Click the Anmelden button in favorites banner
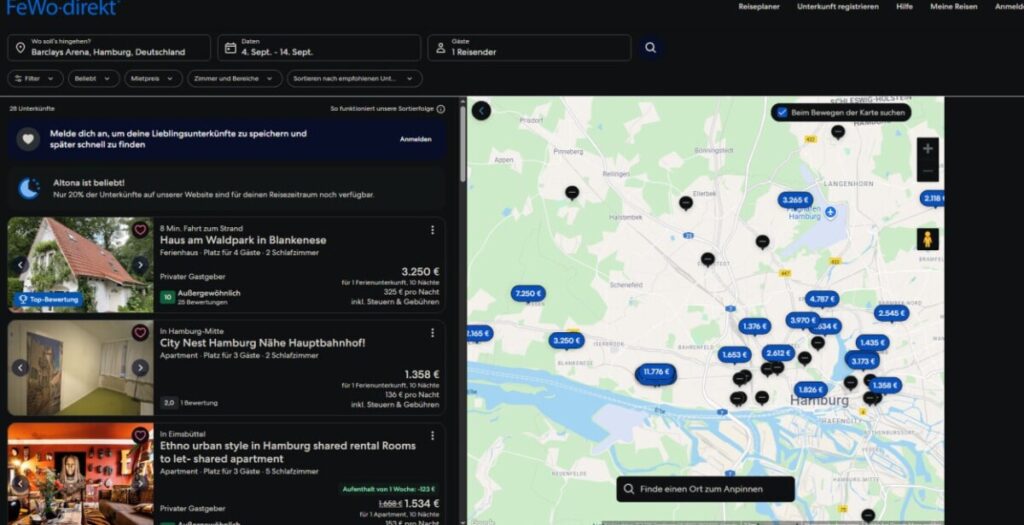Image resolution: width=1024 pixels, height=525 pixels. pos(415,139)
